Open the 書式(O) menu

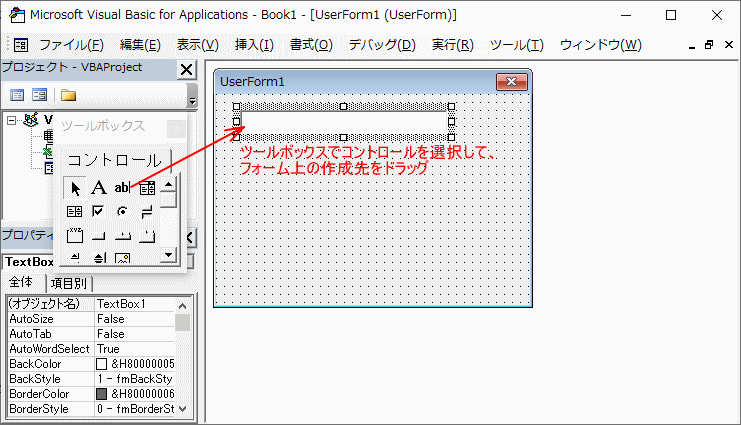point(311,45)
